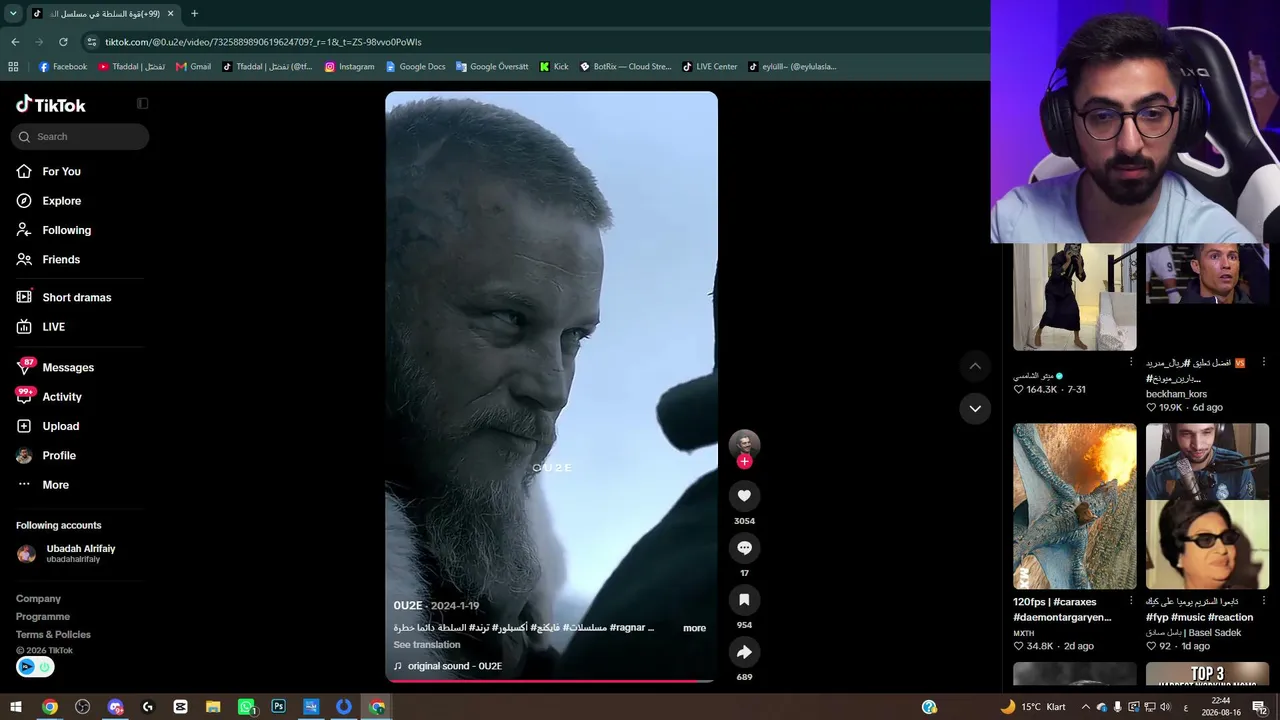
Task: Open the Programme footer link
Action: click(x=43, y=617)
